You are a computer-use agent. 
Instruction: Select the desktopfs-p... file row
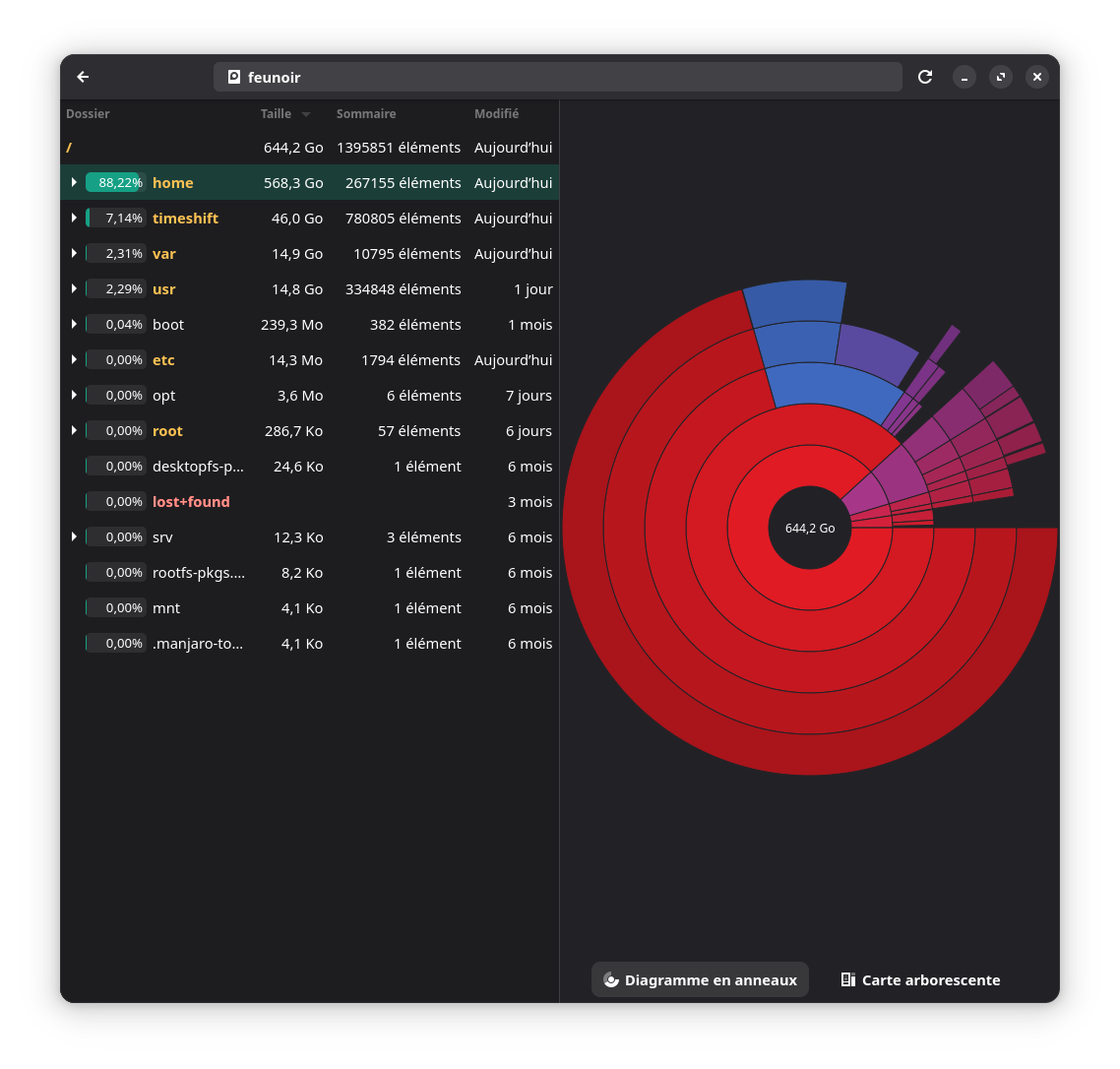tap(309, 466)
